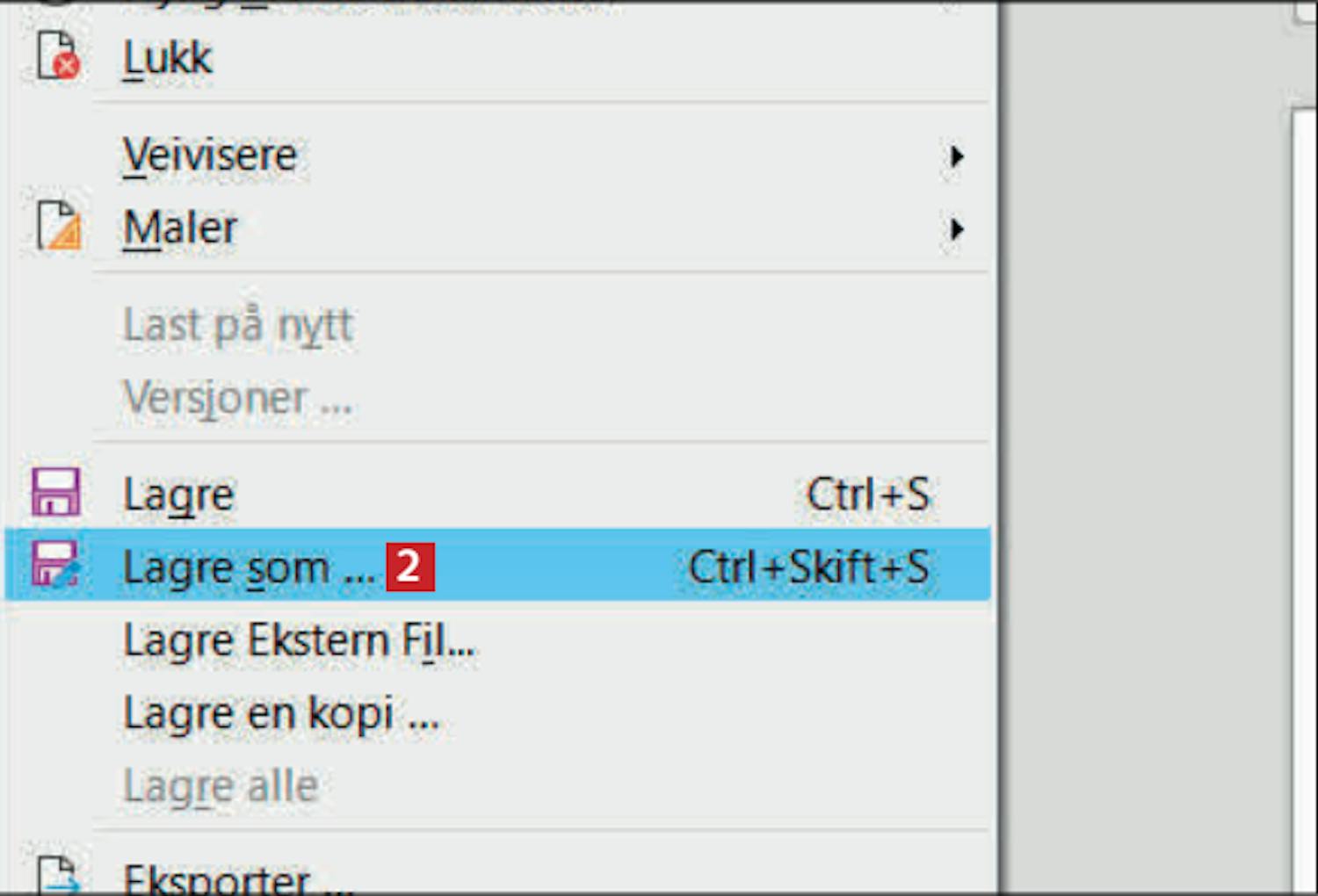
Task: Expand the Veivisere submenu arrow
Action: [x=957, y=156]
